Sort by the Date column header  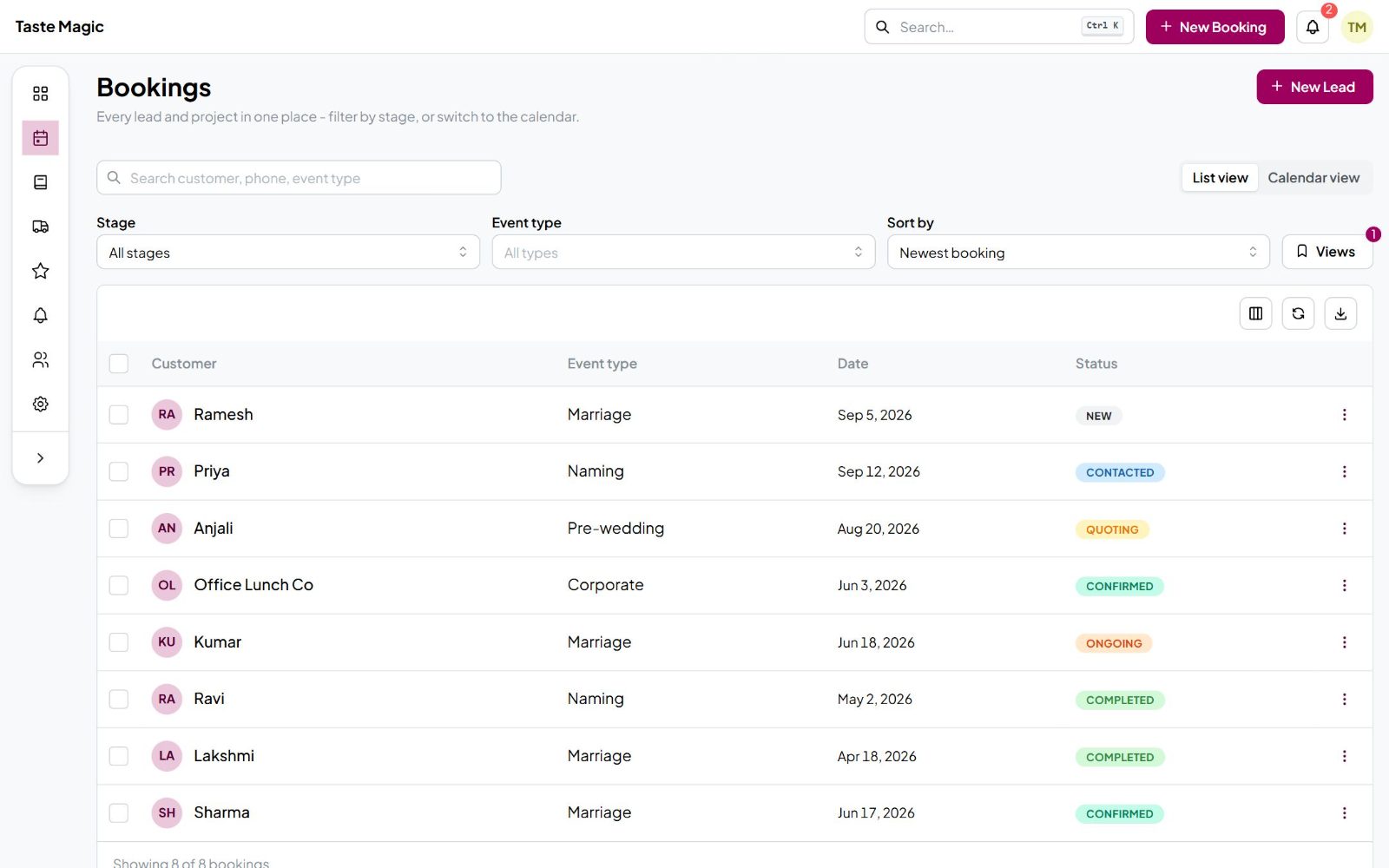[x=852, y=364]
